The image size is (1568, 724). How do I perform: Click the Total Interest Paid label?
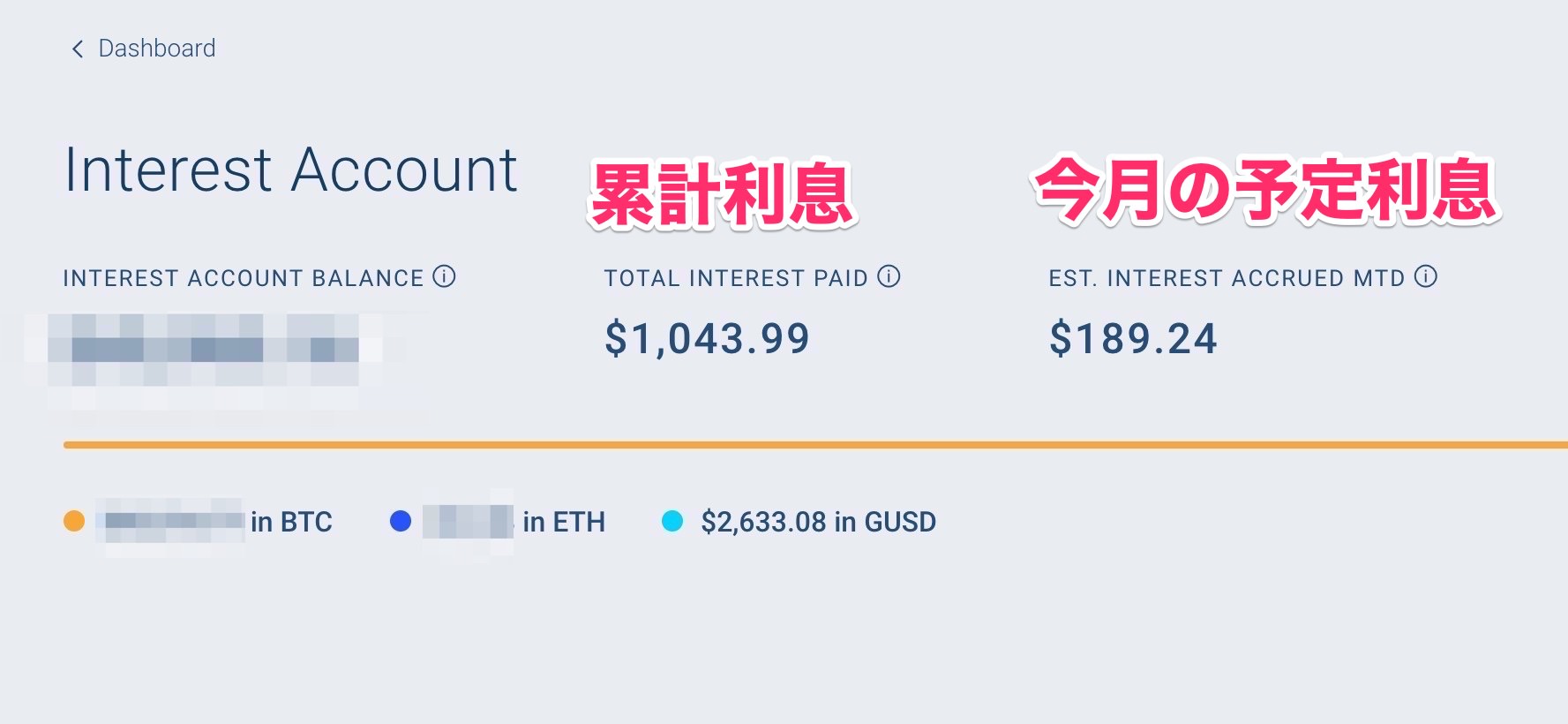tap(736, 278)
